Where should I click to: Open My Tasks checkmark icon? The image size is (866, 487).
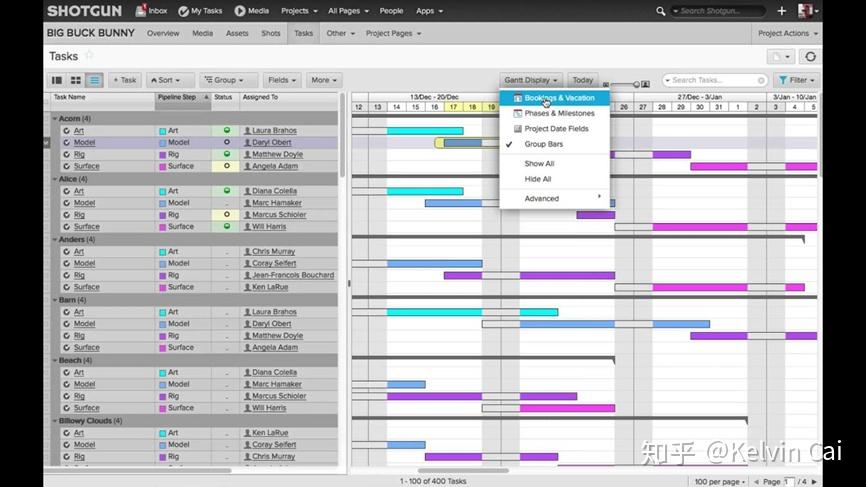pyautogui.click(x=184, y=11)
